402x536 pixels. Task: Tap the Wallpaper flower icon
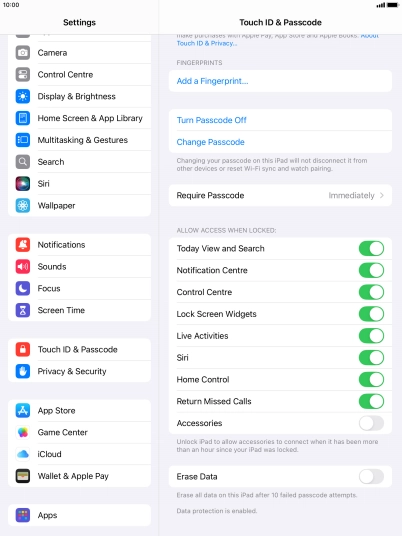[23, 205]
